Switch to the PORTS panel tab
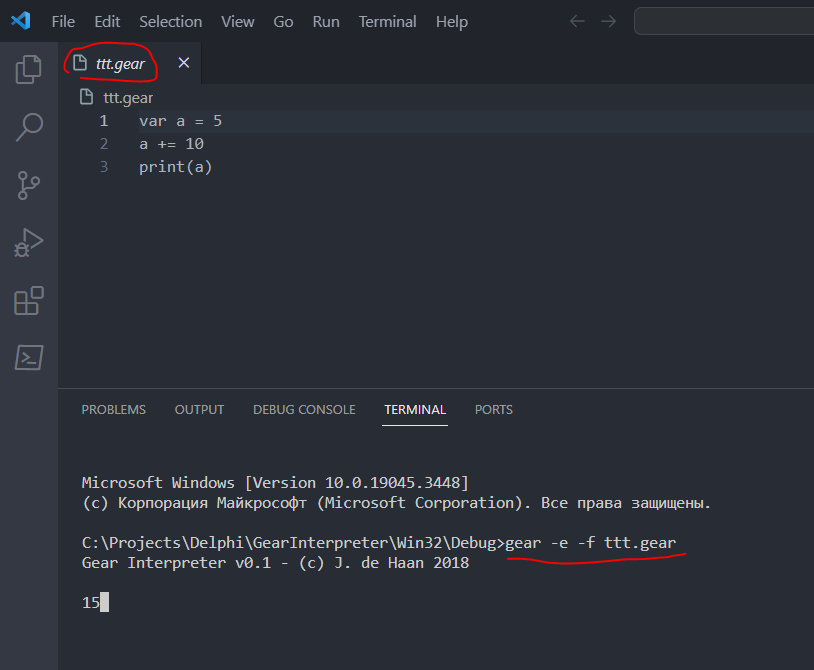The width and height of the screenshot is (814, 670). coord(494,410)
